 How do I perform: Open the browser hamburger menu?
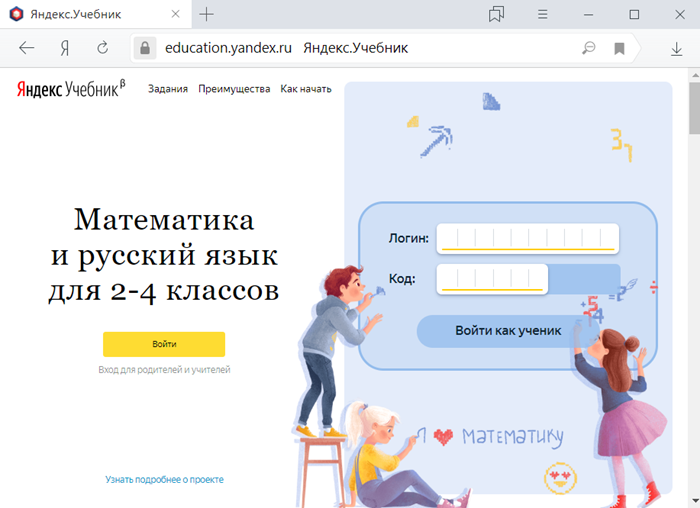[x=542, y=15]
